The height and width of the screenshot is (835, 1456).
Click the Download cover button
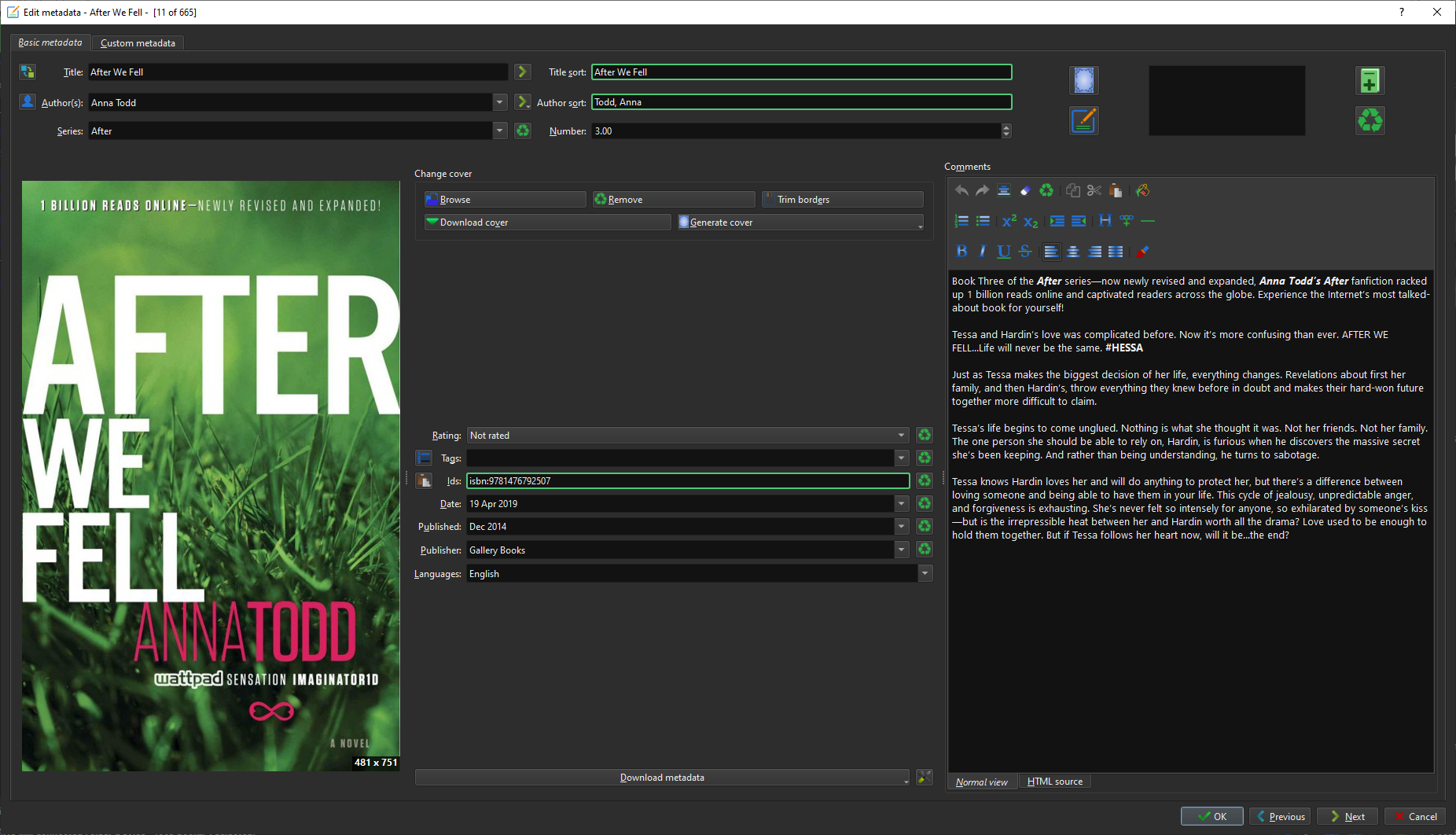[548, 222]
